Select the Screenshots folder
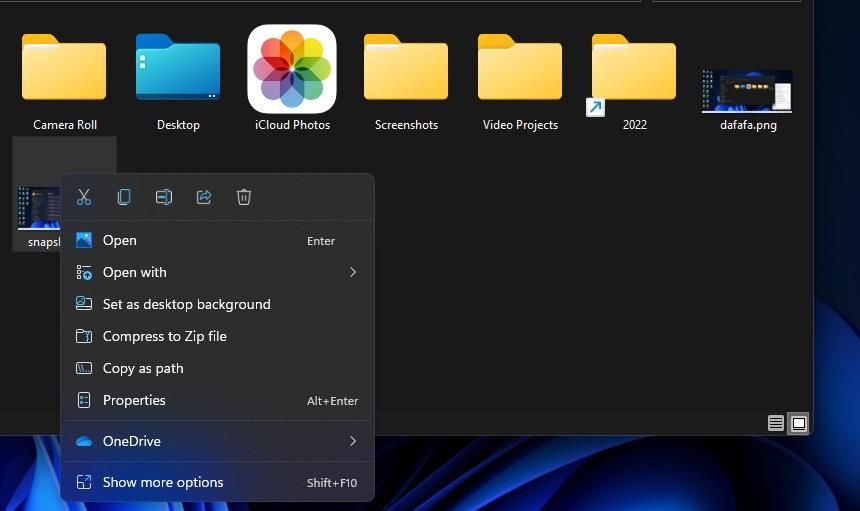 (406, 67)
